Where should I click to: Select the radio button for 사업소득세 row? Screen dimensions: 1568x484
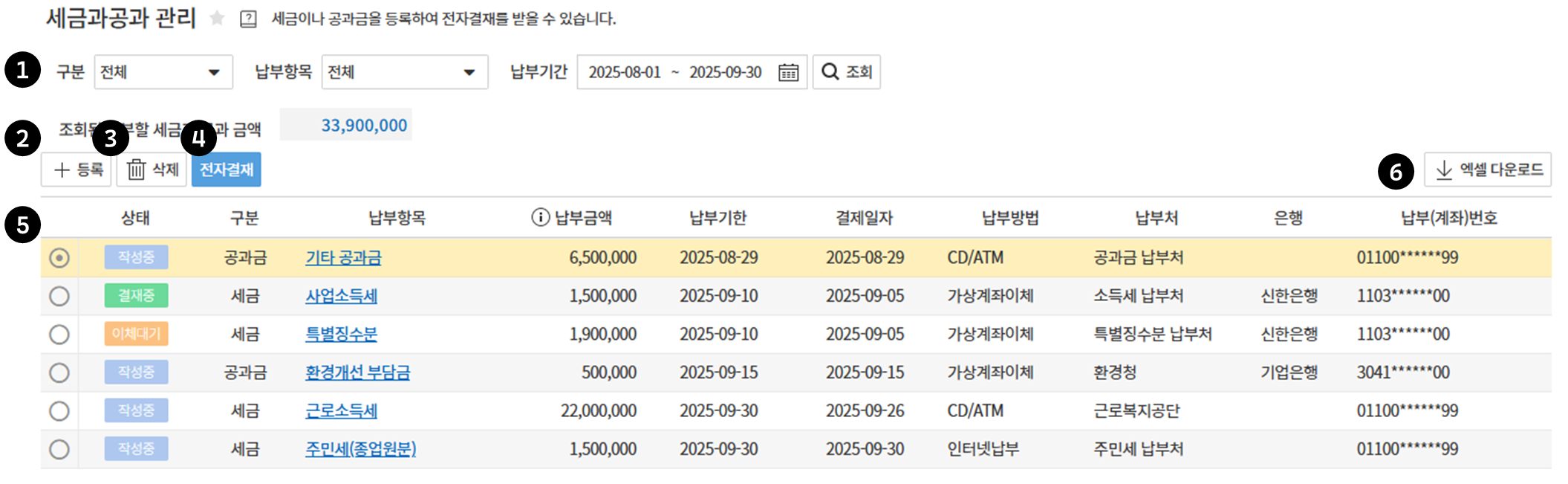[x=59, y=296]
